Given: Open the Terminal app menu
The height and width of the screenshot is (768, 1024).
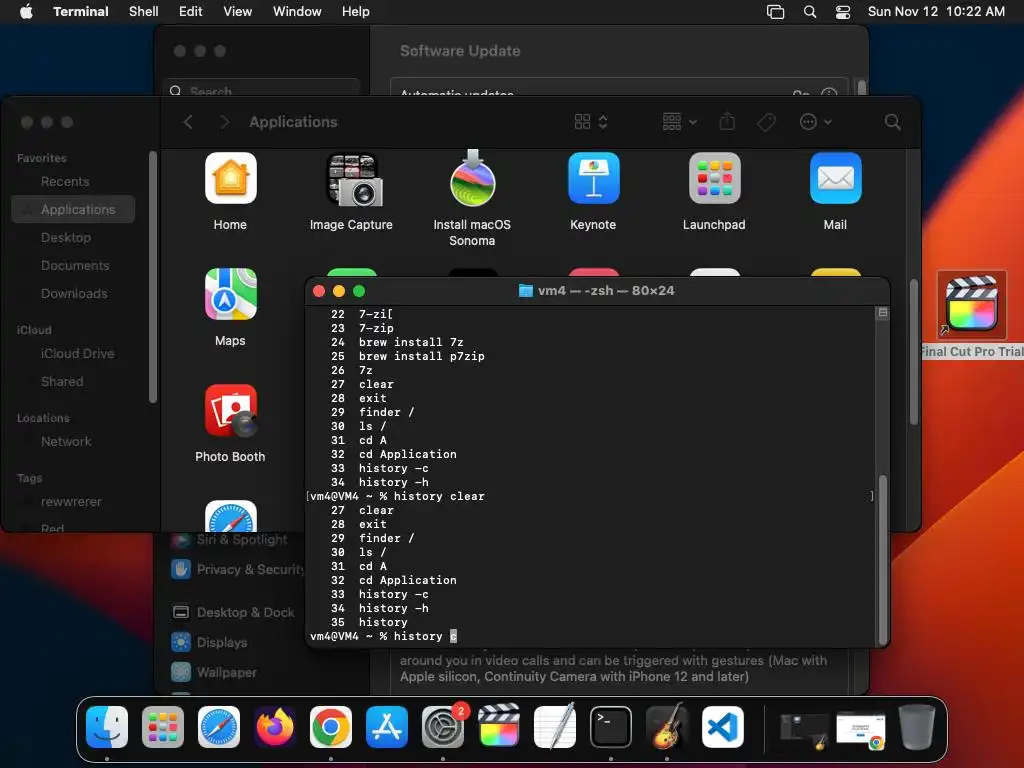Looking at the screenshot, I should (81, 11).
